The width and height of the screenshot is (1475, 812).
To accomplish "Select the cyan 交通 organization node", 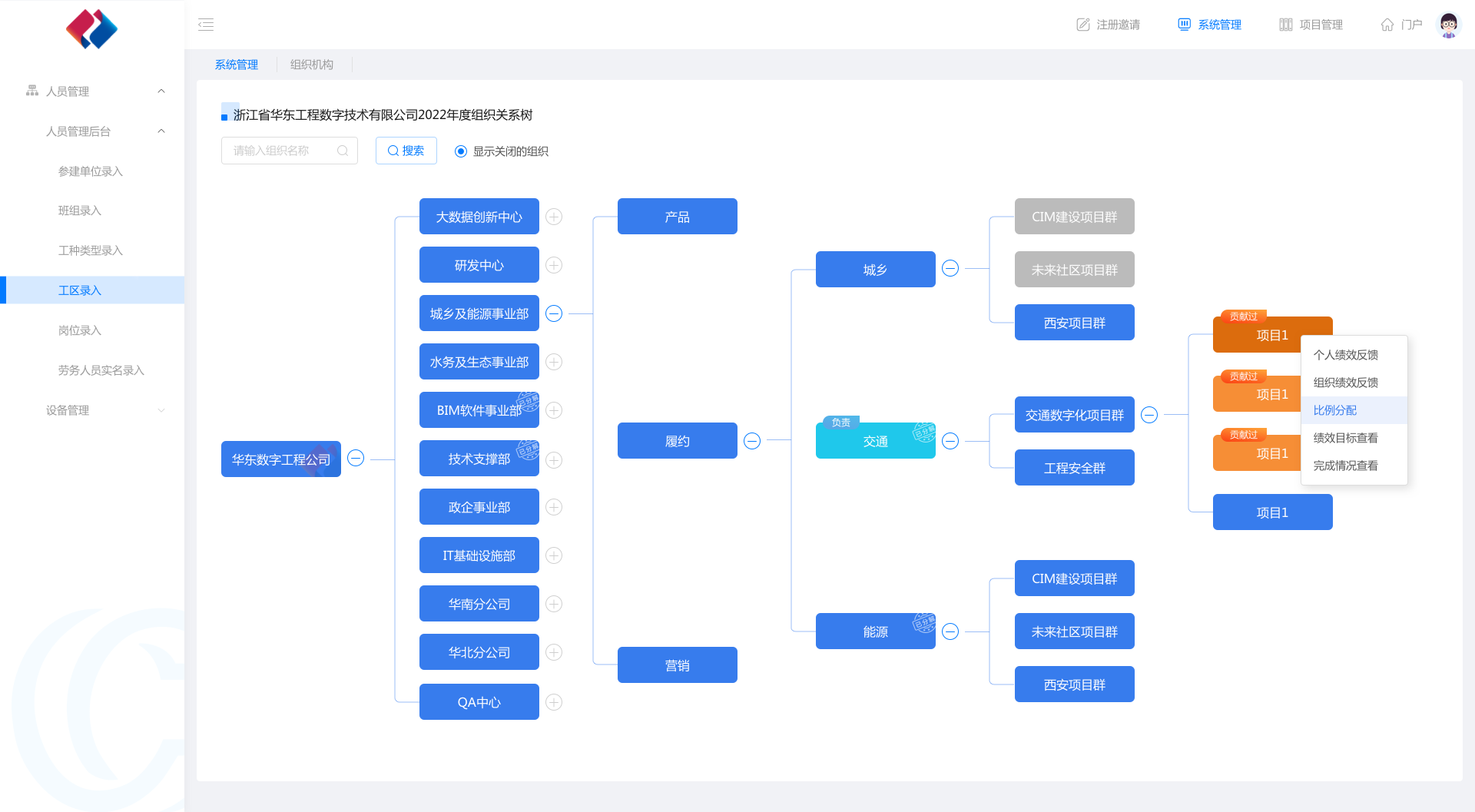I will 876,441.
